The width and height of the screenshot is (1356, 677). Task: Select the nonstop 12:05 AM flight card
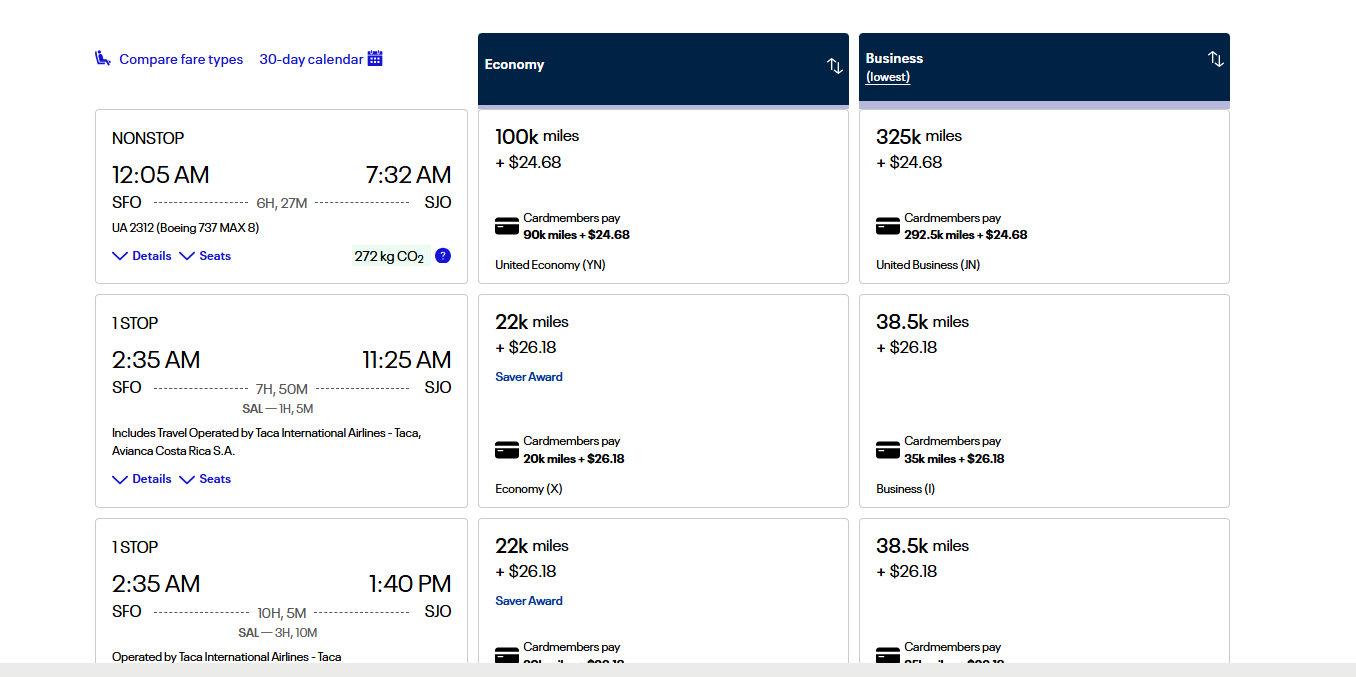click(280, 196)
